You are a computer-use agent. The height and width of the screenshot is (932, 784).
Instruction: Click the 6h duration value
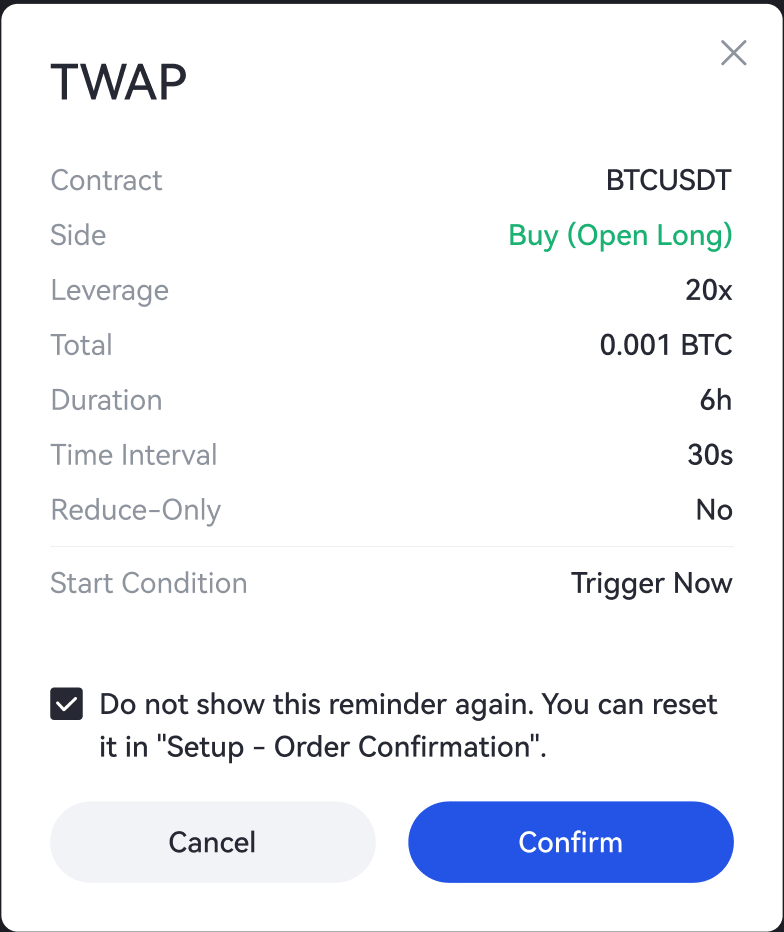[716, 401]
